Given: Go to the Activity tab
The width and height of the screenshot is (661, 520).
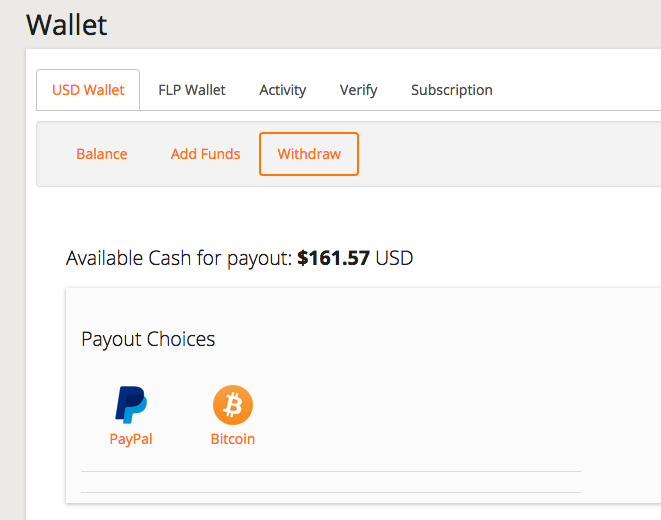Looking at the screenshot, I should click(x=283, y=90).
